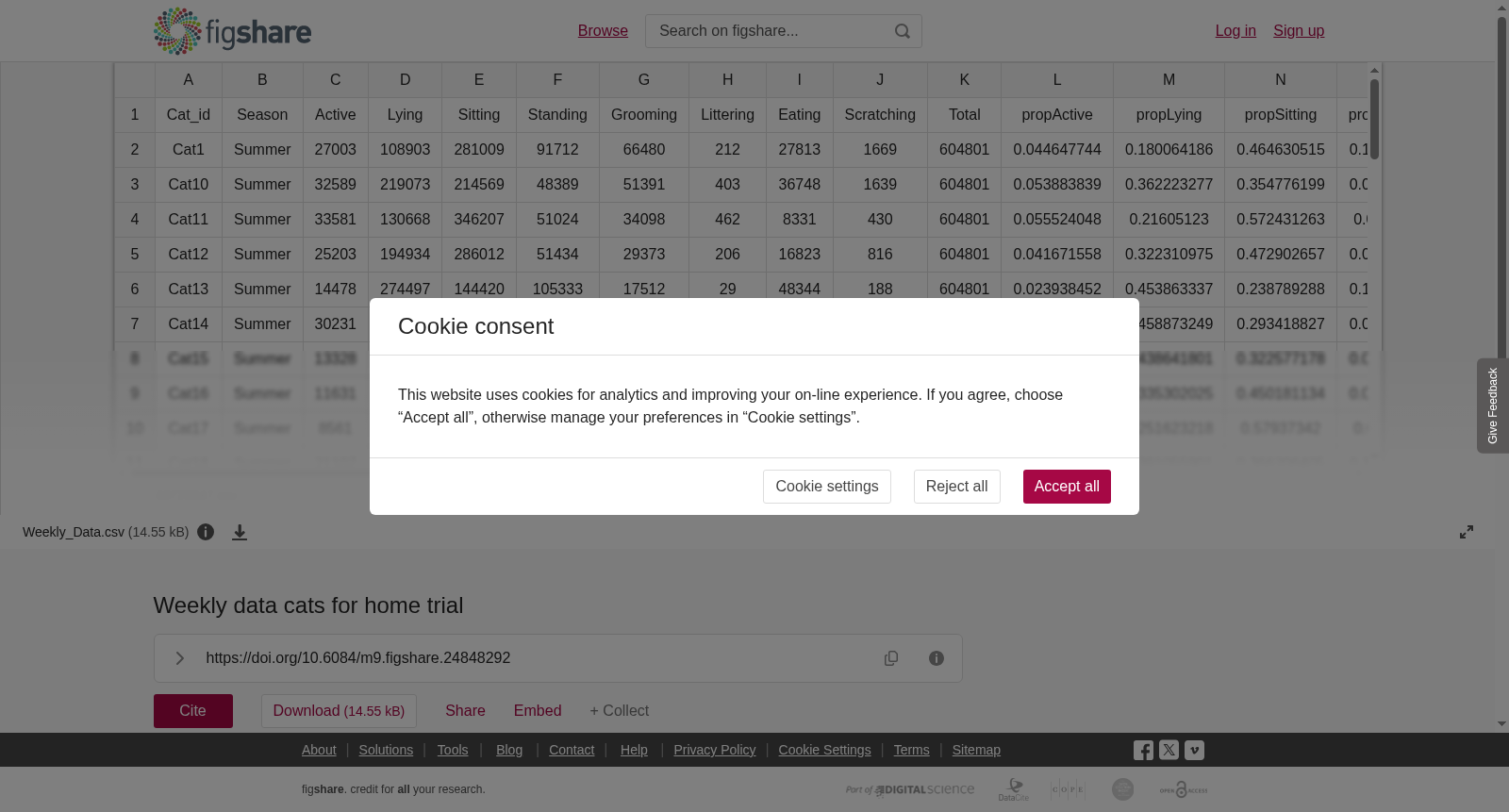Accept all cookies
Viewport: 1509px width, 812px height.
click(1067, 487)
